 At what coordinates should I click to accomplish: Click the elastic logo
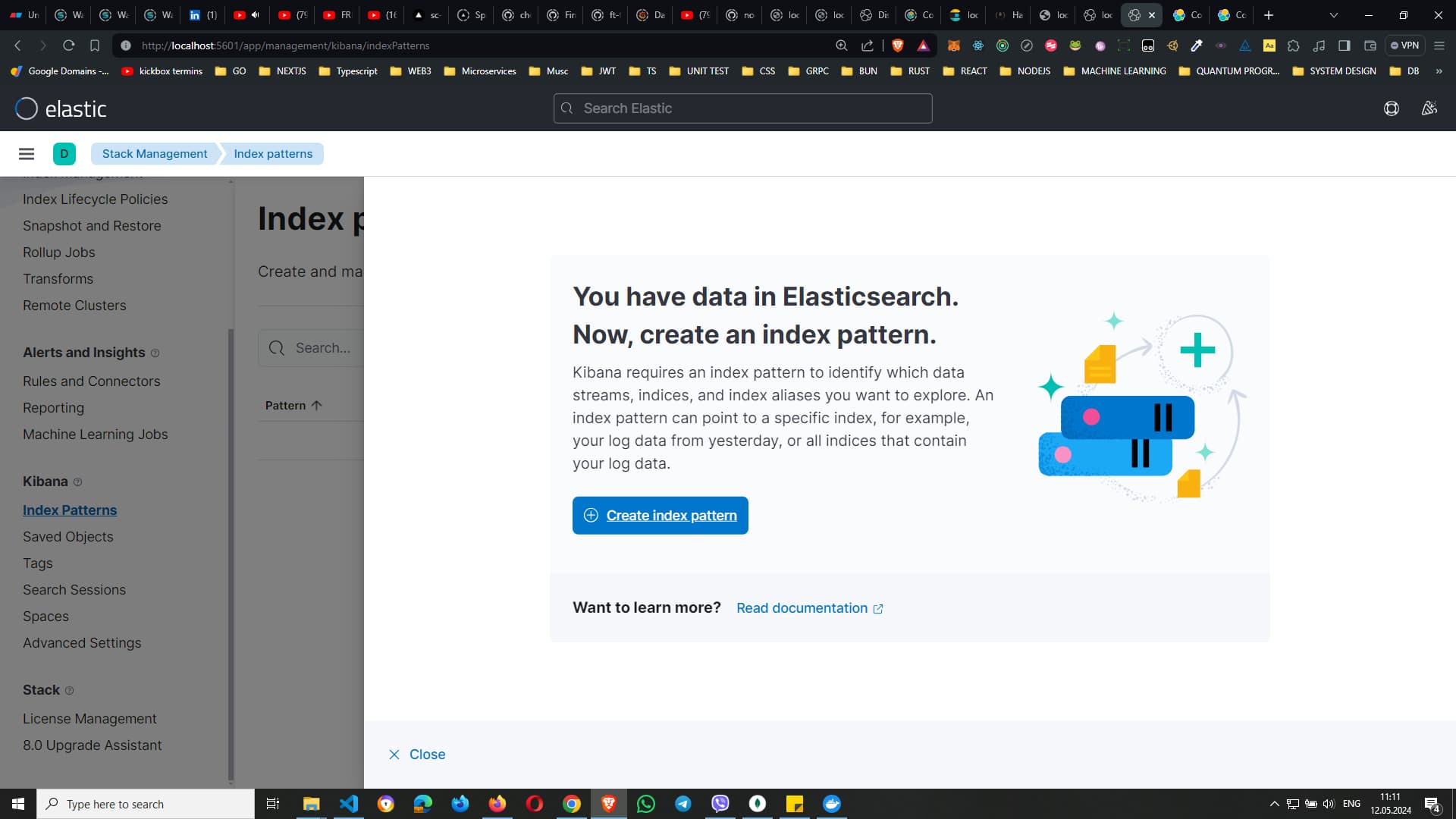[61, 108]
